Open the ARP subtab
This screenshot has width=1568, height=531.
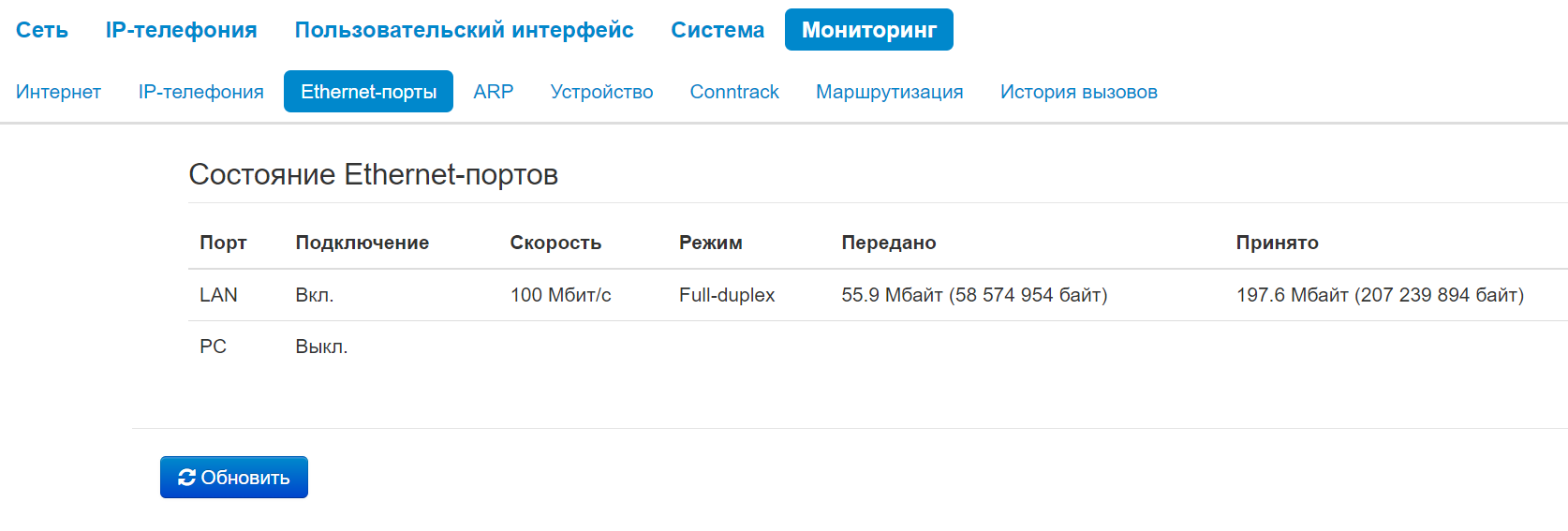pyautogui.click(x=494, y=92)
